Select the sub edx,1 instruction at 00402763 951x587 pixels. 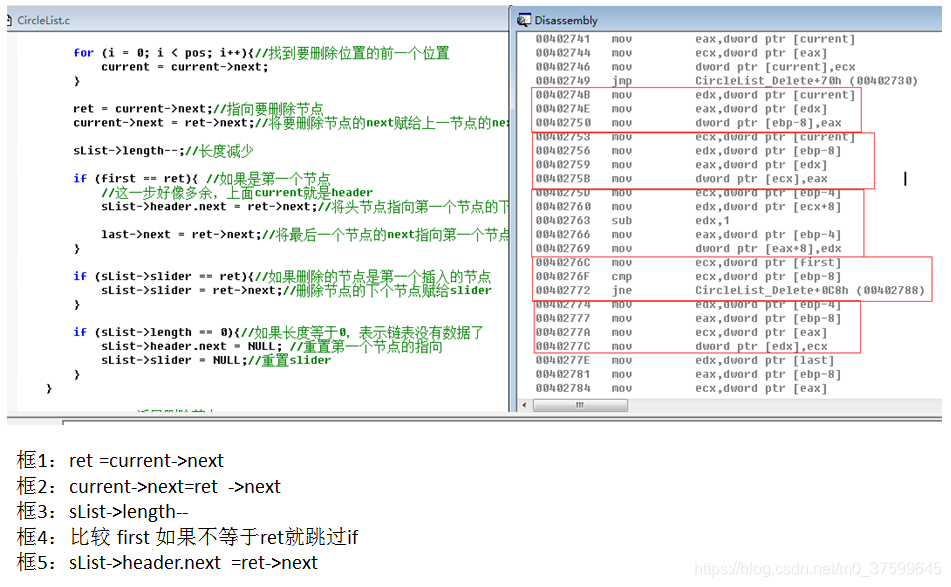click(633, 220)
